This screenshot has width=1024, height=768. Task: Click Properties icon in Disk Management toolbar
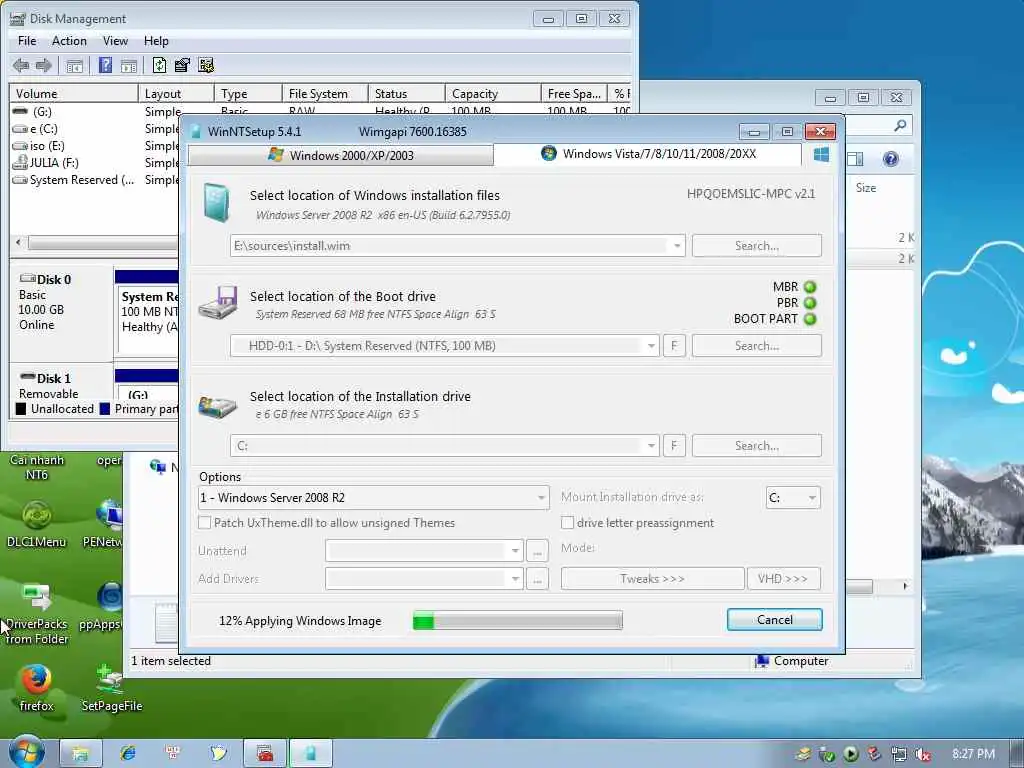pyautogui.click(x=182, y=65)
